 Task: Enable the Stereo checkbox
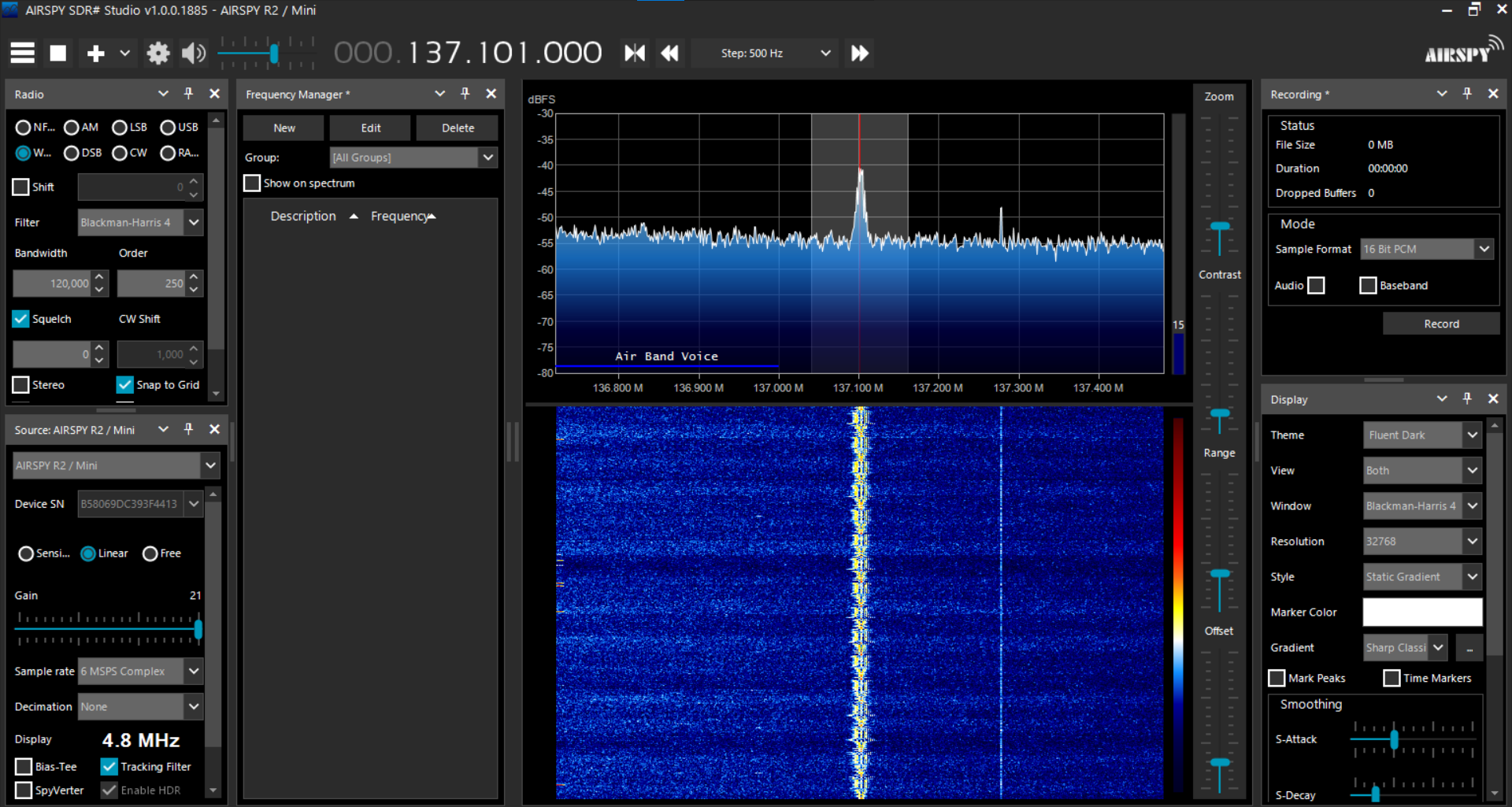[21, 385]
